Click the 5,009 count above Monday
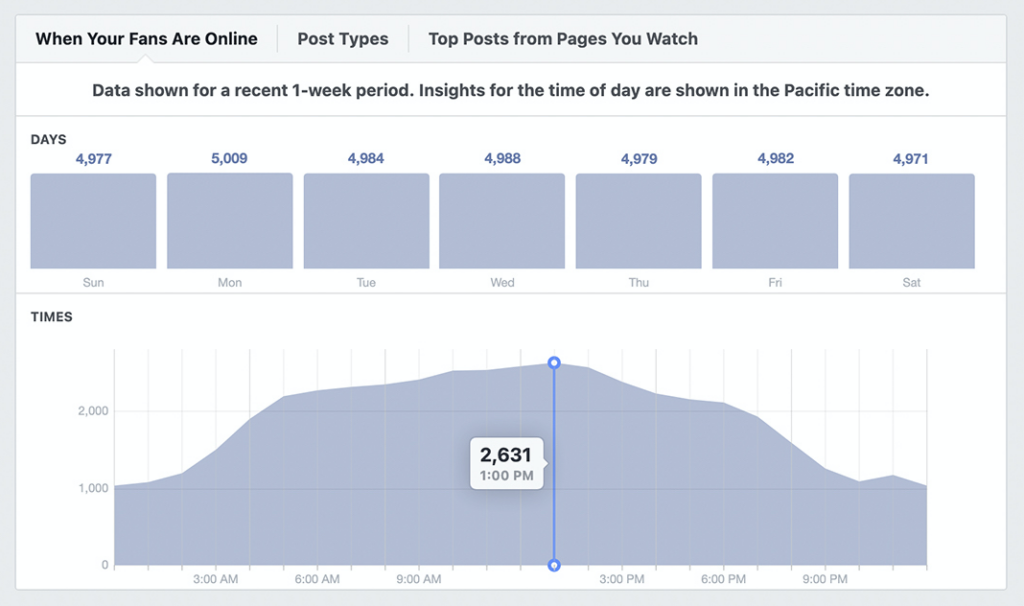This screenshot has width=1024, height=606. (229, 158)
